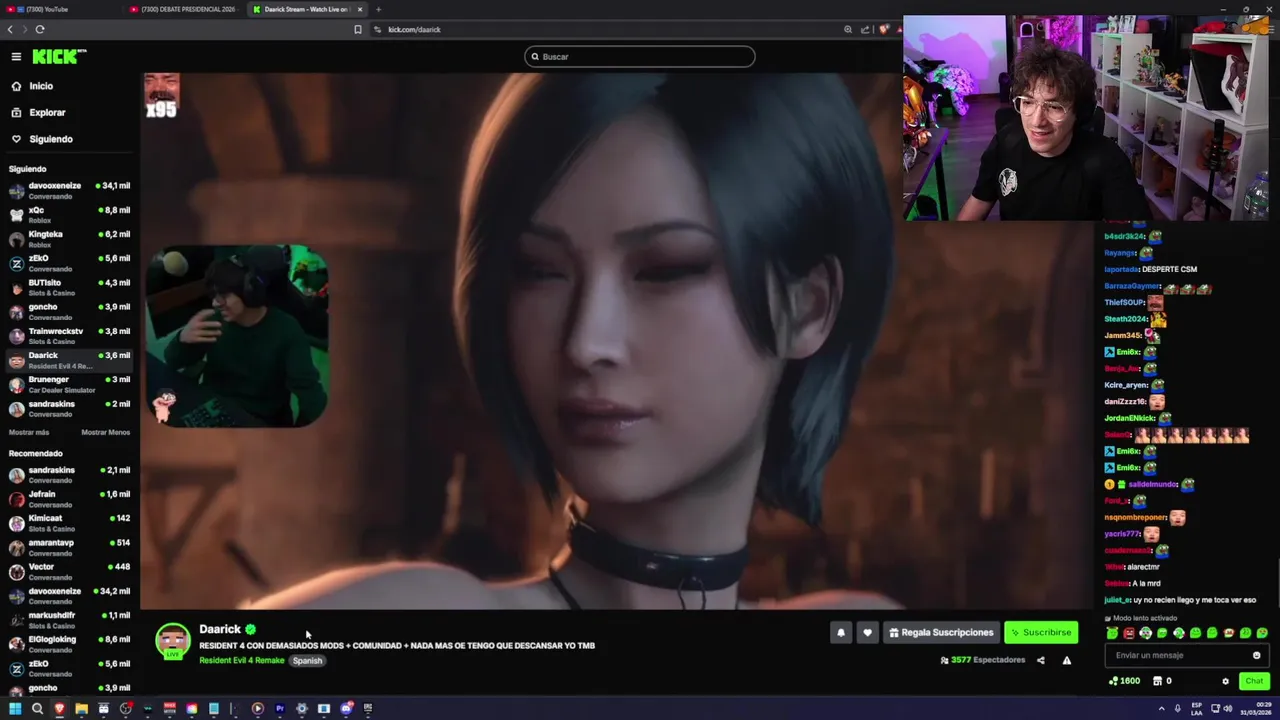Open Explorar in sidebar
Image resolution: width=1280 pixels, height=720 pixels.
47,112
